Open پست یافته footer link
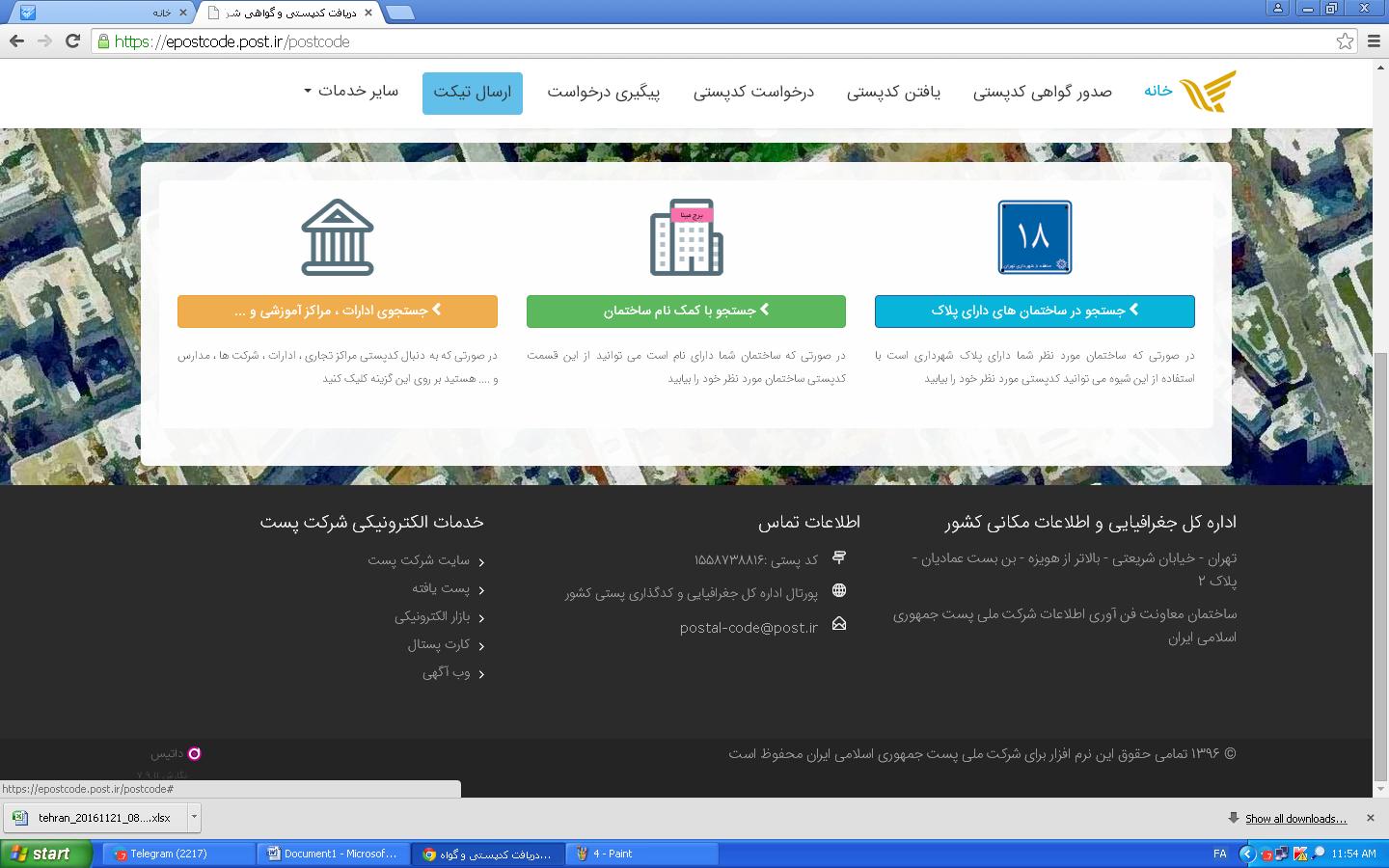The width and height of the screenshot is (1389, 868). [x=441, y=587]
